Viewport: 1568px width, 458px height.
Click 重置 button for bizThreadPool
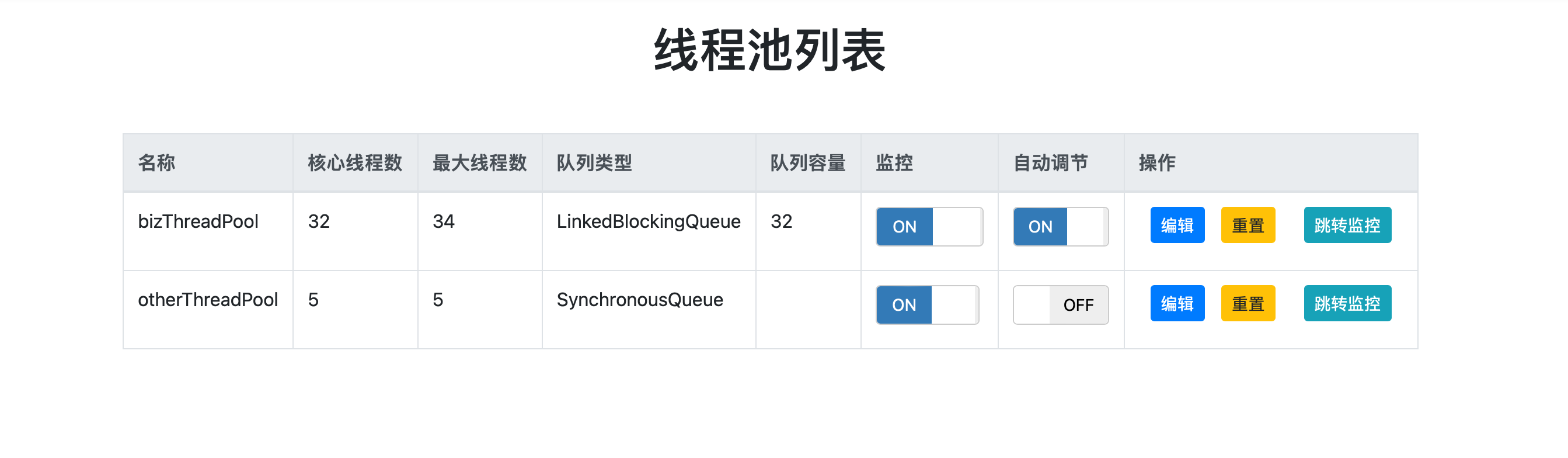tap(1247, 225)
